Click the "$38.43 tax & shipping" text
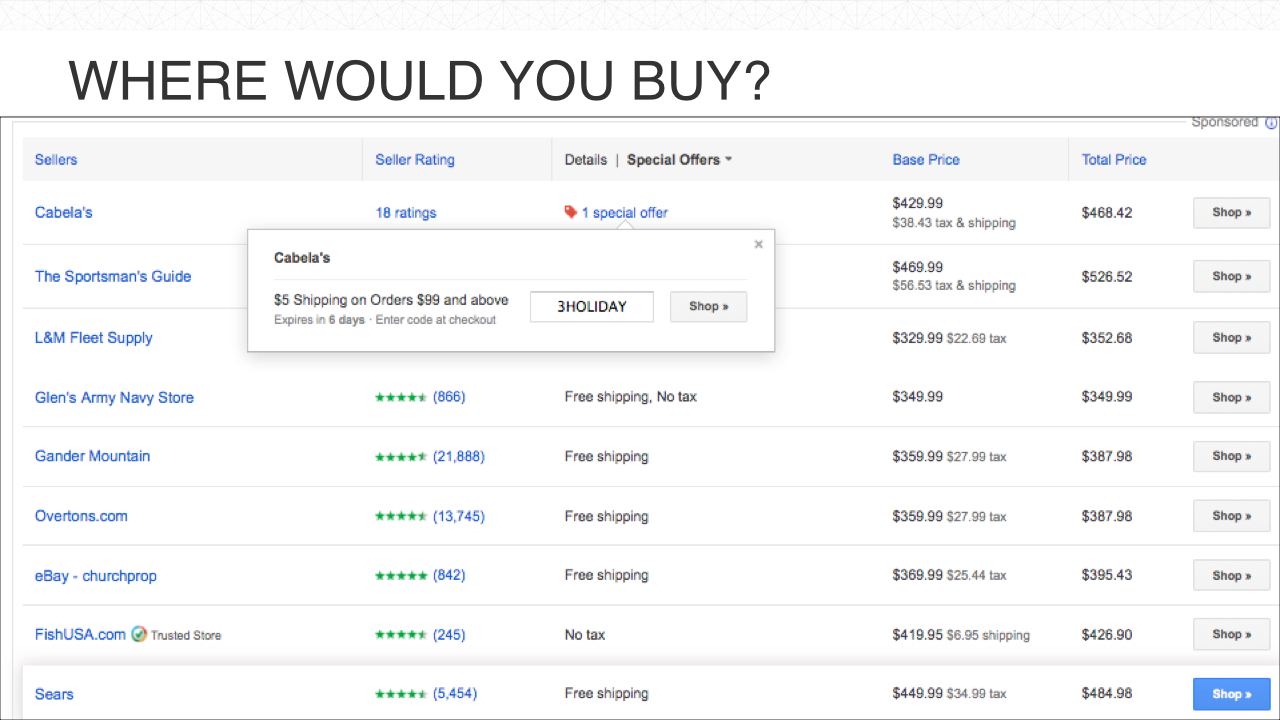 [954, 223]
